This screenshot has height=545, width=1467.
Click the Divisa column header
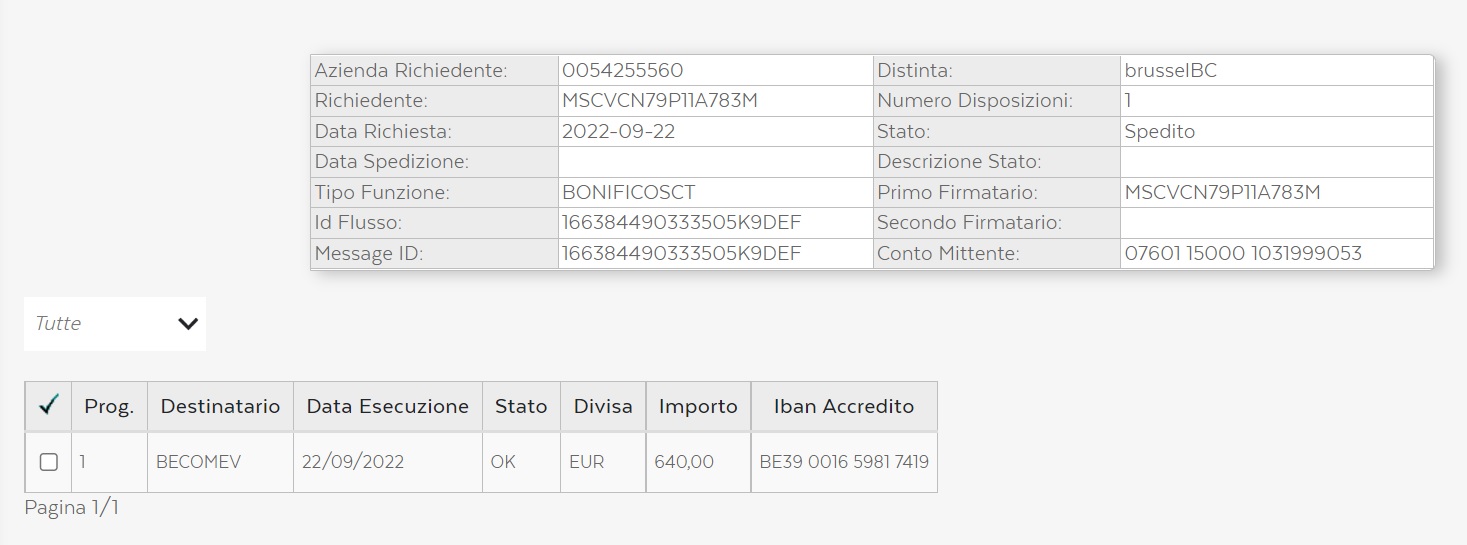[603, 407]
